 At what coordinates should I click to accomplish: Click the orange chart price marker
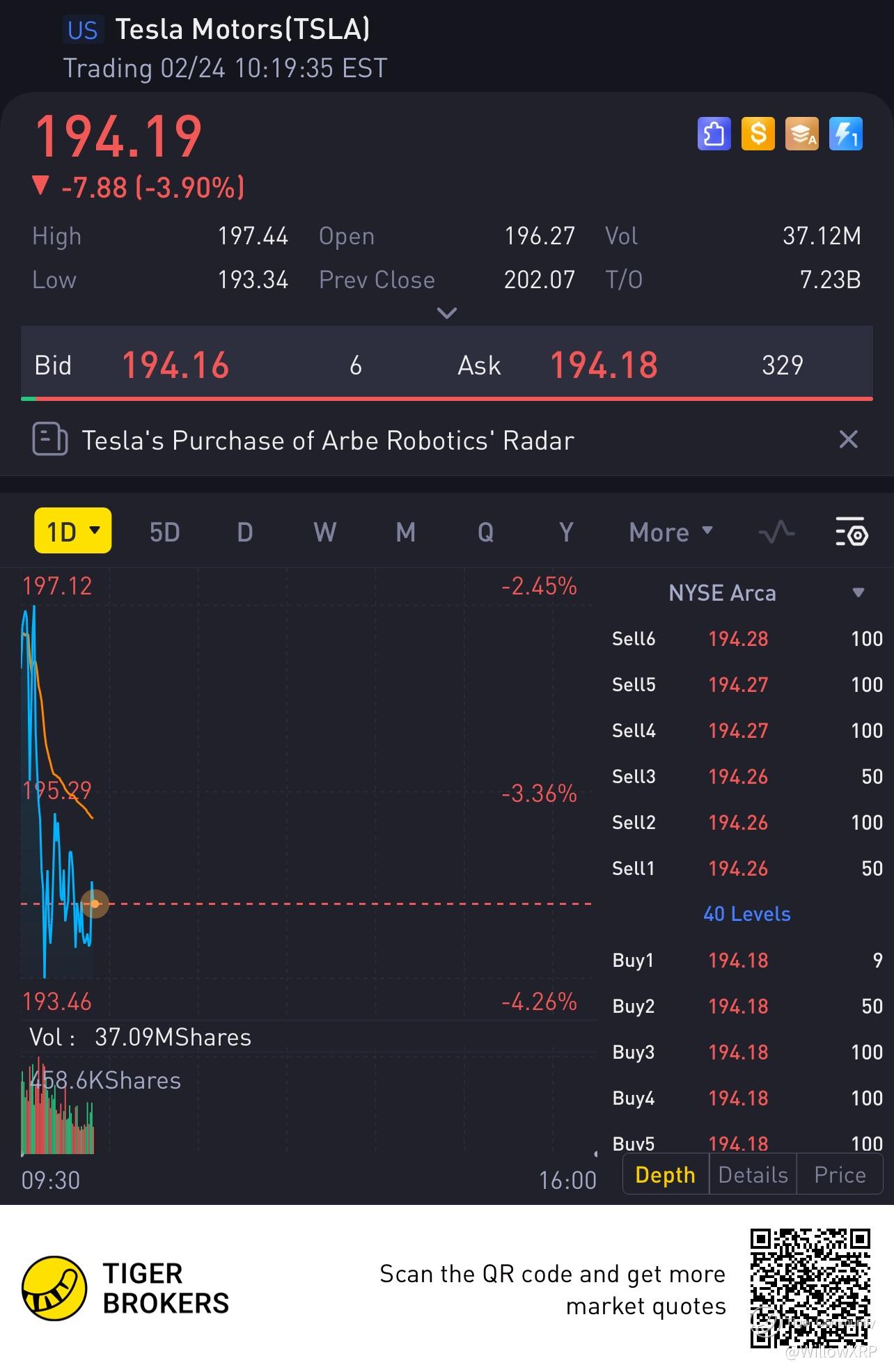click(95, 904)
